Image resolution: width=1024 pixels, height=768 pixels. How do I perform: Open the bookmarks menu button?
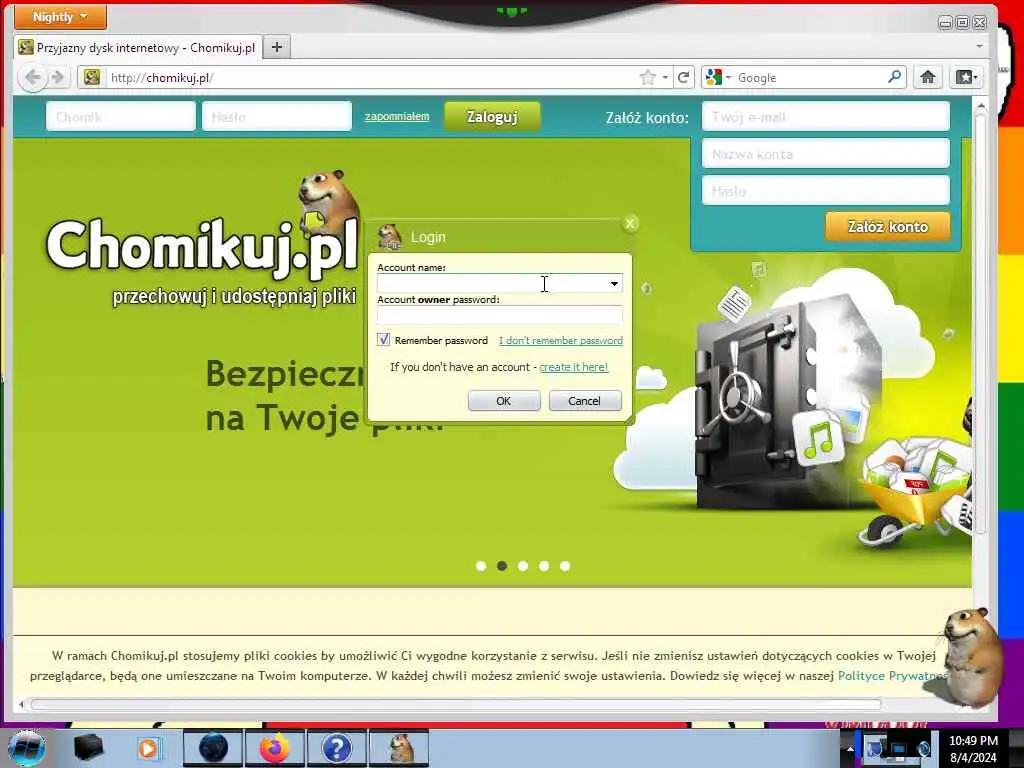pyautogui.click(x=966, y=78)
